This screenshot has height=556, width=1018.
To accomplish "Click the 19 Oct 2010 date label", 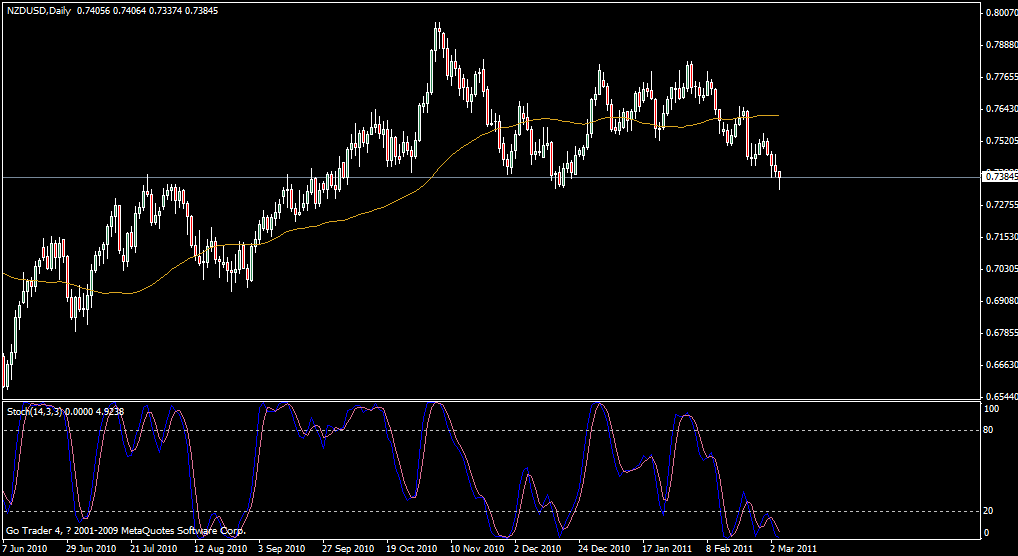I will click(412, 549).
